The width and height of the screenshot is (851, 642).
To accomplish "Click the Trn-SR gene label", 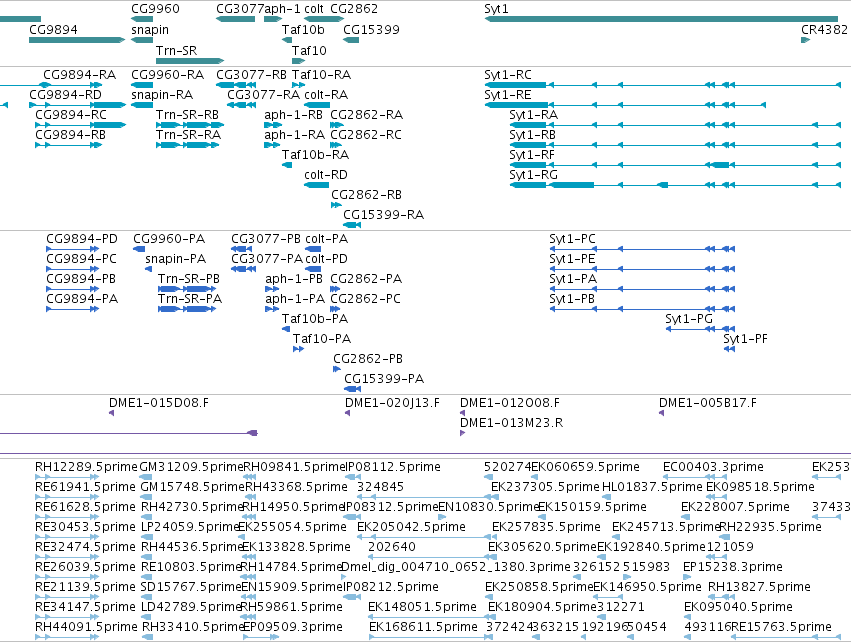I will point(176,50).
